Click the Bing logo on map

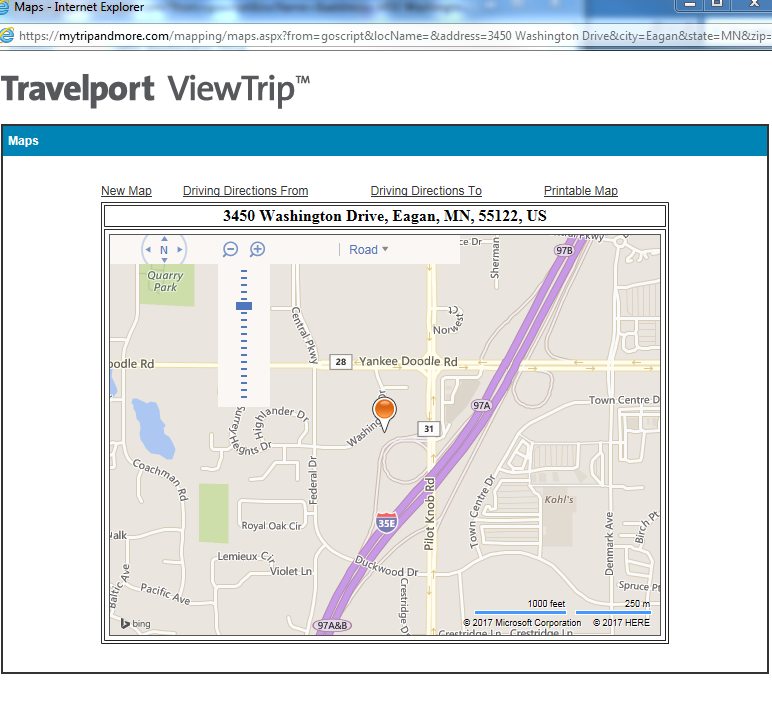136,624
